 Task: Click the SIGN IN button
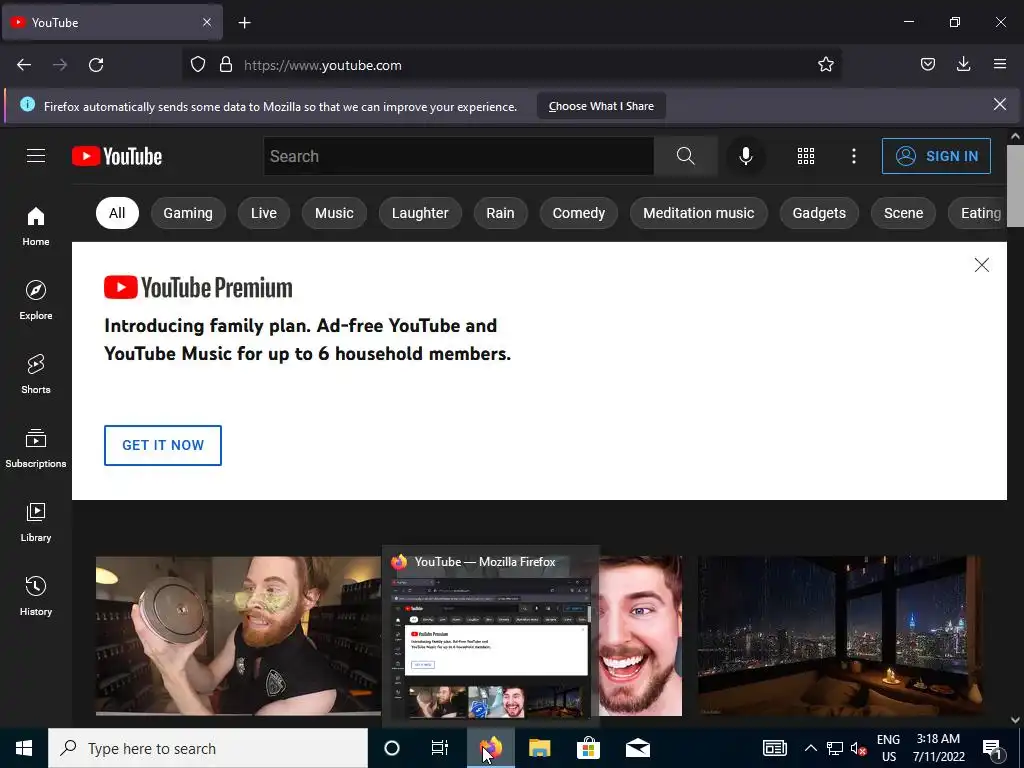(x=936, y=156)
